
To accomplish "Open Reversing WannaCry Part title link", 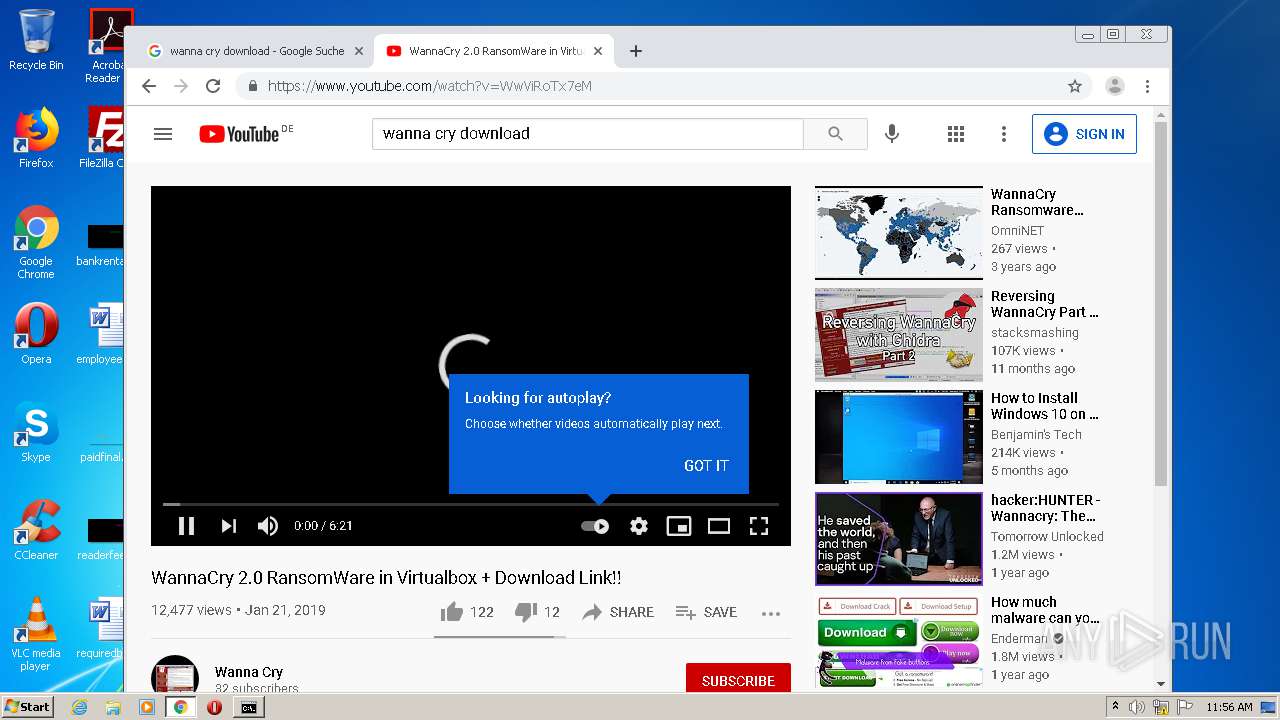I will pyautogui.click(x=1045, y=304).
